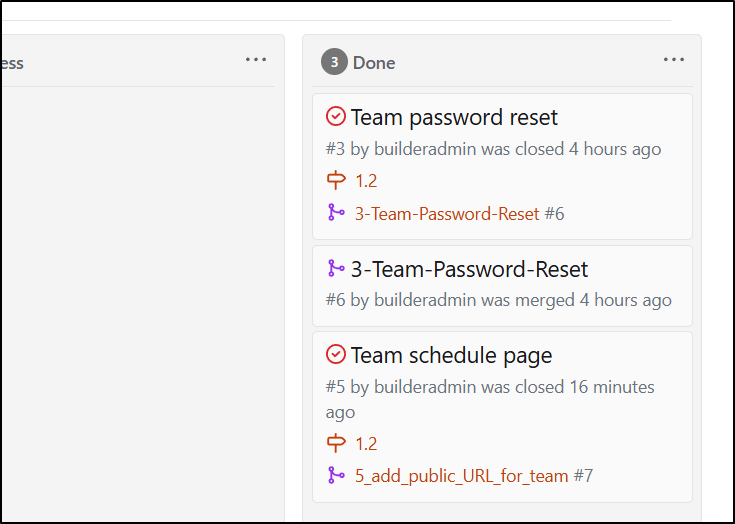Click the merged 4 hours ago card text
Viewport: 735px width, 524px height.
499,300
